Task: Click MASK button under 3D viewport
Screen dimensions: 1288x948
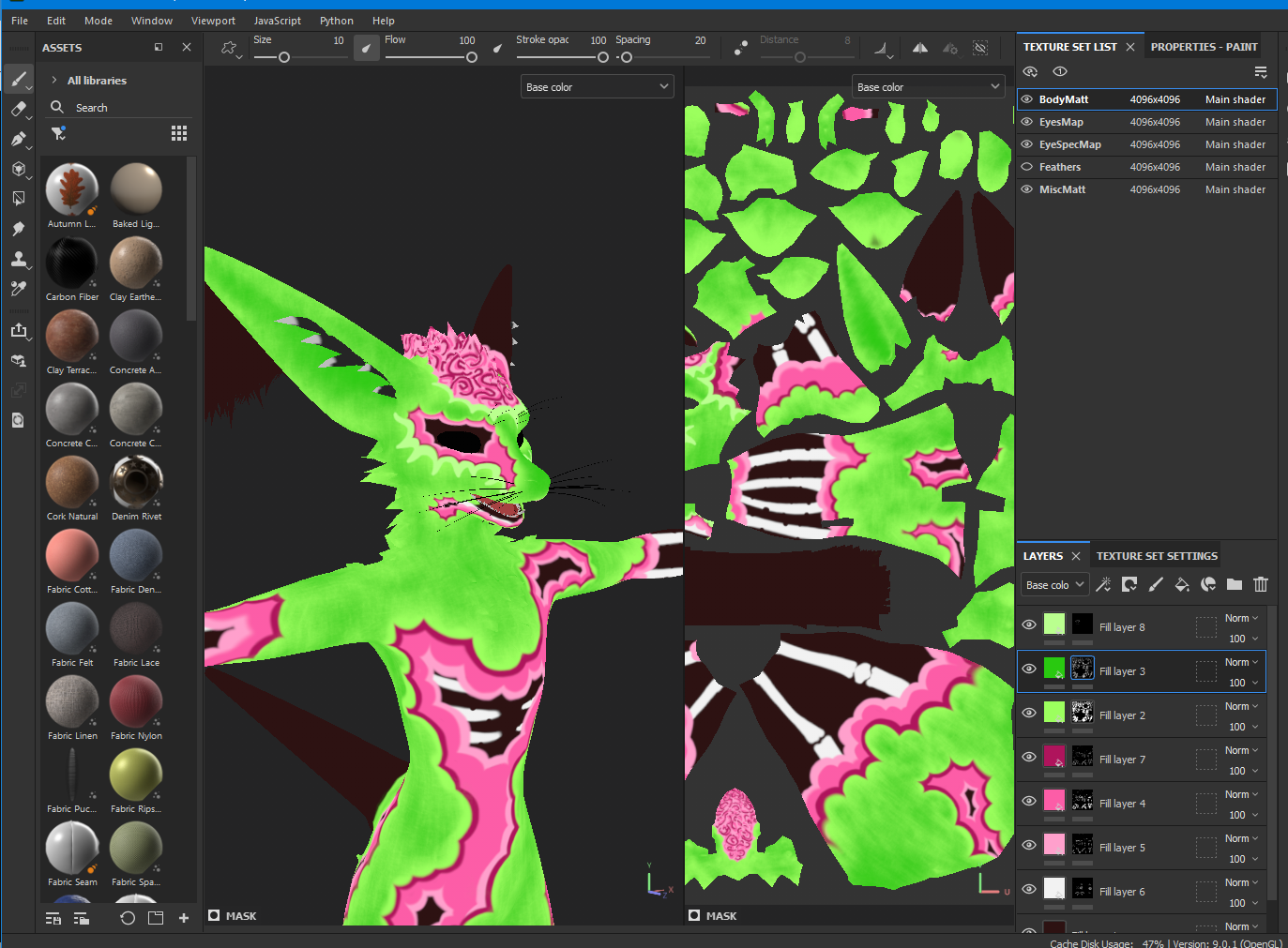Action: point(233,916)
